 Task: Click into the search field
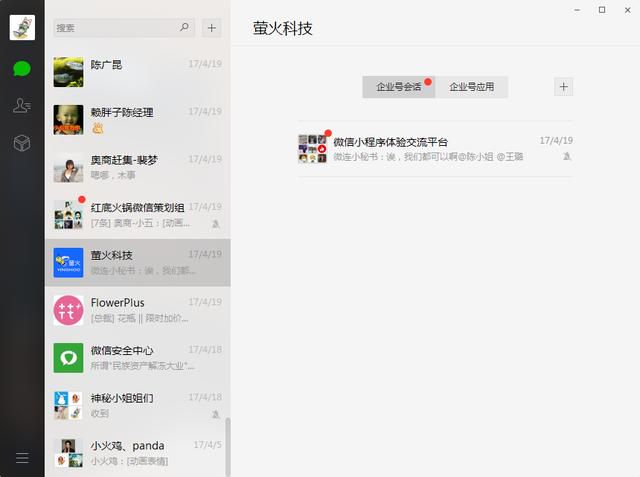pyautogui.click(x=124, y=28)
